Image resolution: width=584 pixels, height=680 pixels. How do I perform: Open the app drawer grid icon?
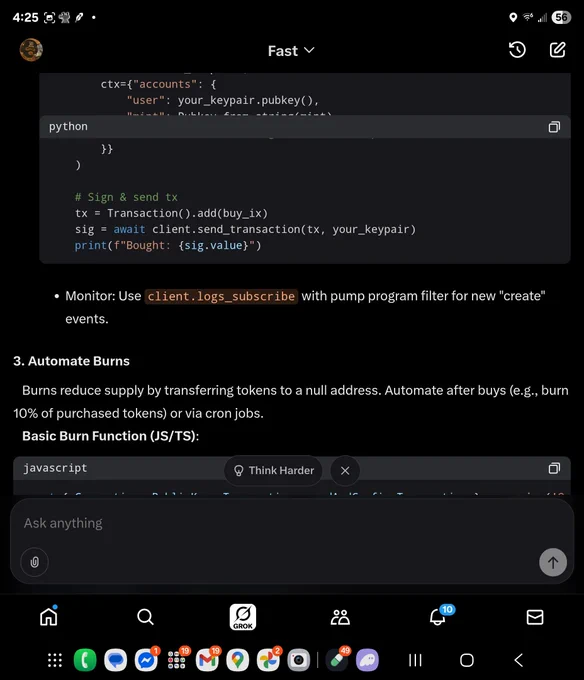click(55, 660)
